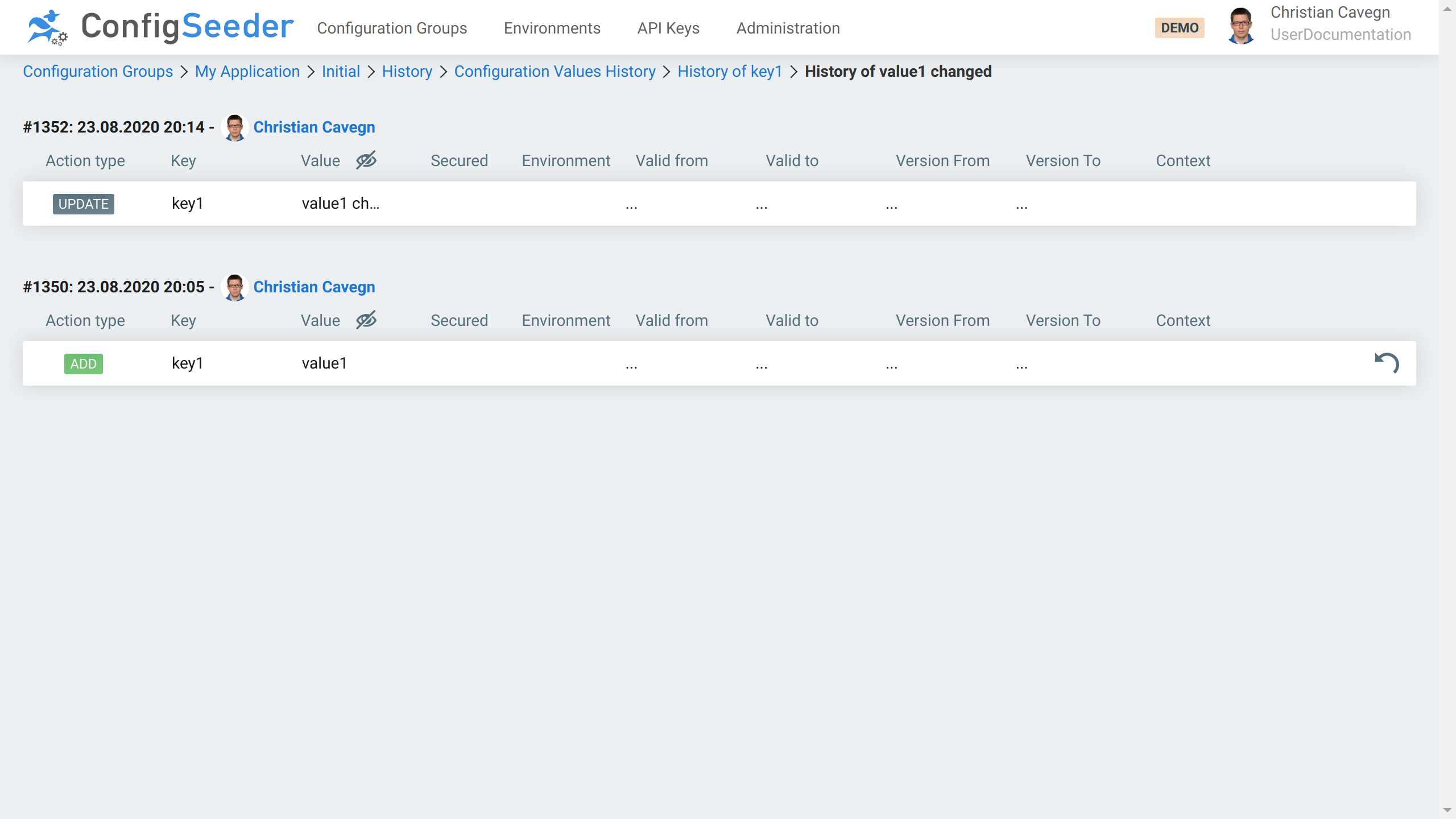Click the avatar beside entry #1352
Image resolution: width=1456 pixels, height=819 pixels.
[234, 127]
